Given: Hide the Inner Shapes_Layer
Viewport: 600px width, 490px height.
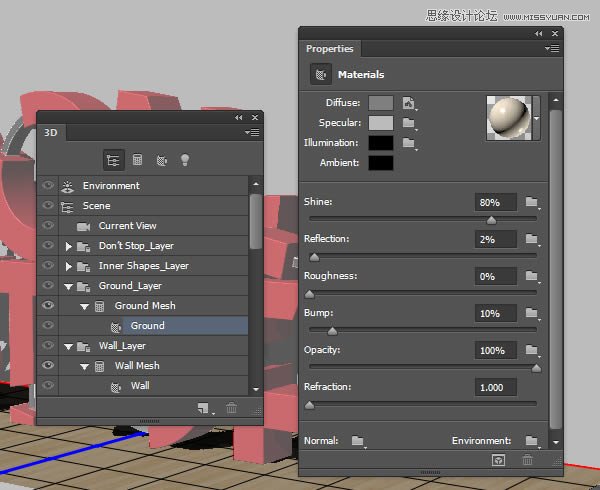Looking at the screenshot, I should click(48, 265).
